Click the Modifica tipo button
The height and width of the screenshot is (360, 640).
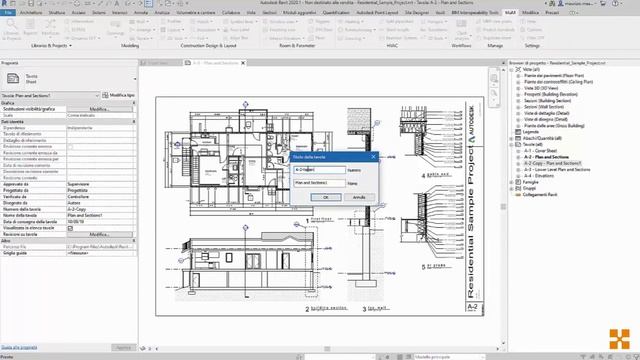(118, 95)
